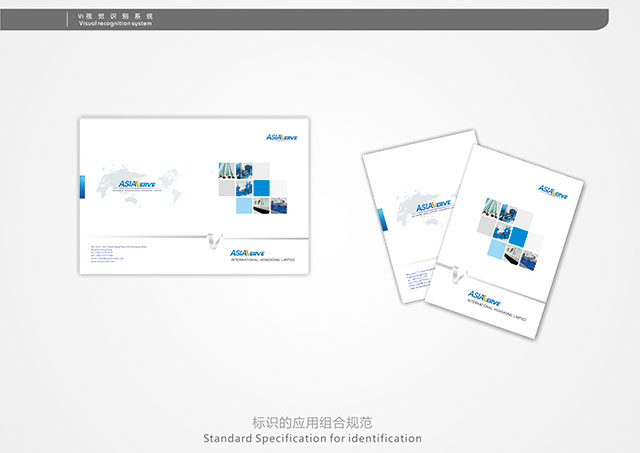Select the top-left photo tile in flat brochure grid

pos(226,171)
